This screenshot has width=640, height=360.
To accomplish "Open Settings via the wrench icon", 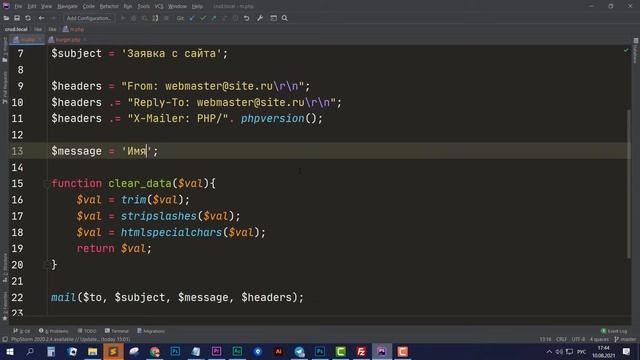I will (260, 18).
